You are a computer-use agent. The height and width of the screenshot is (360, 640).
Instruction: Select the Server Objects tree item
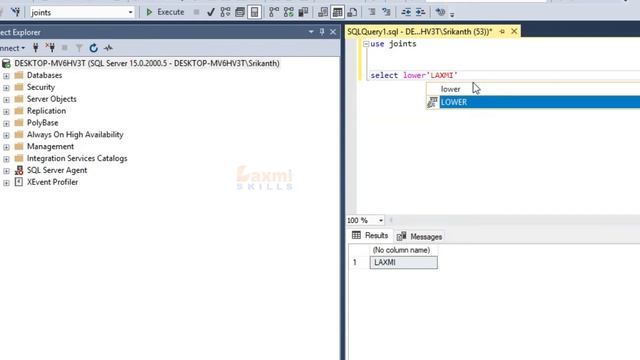(51, 99)
